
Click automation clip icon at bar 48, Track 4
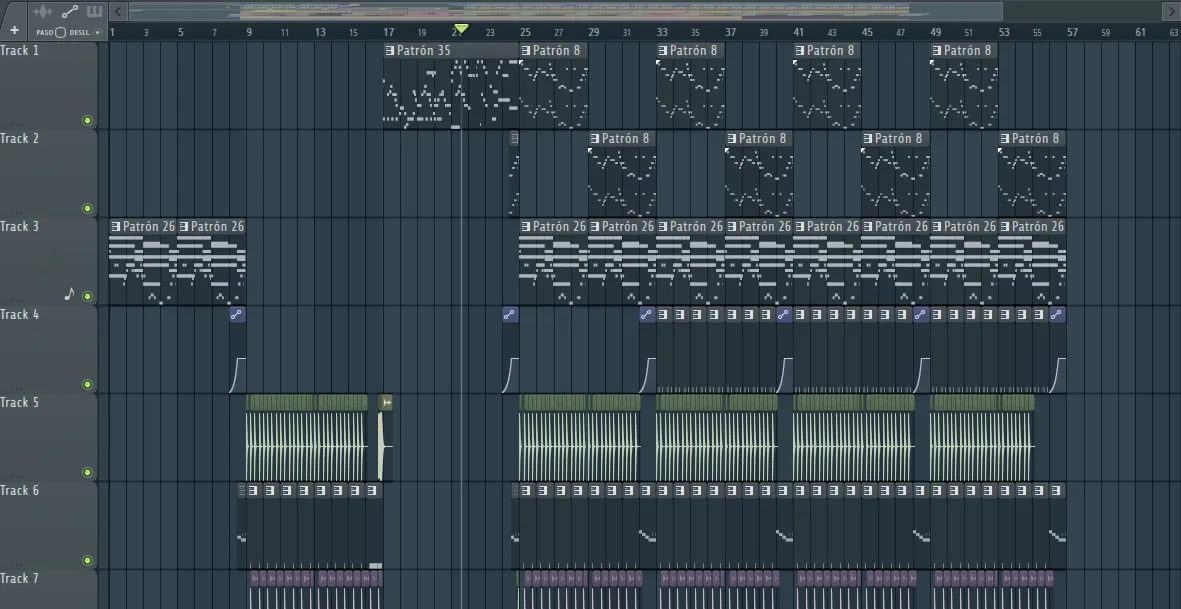tap(920, 315)
